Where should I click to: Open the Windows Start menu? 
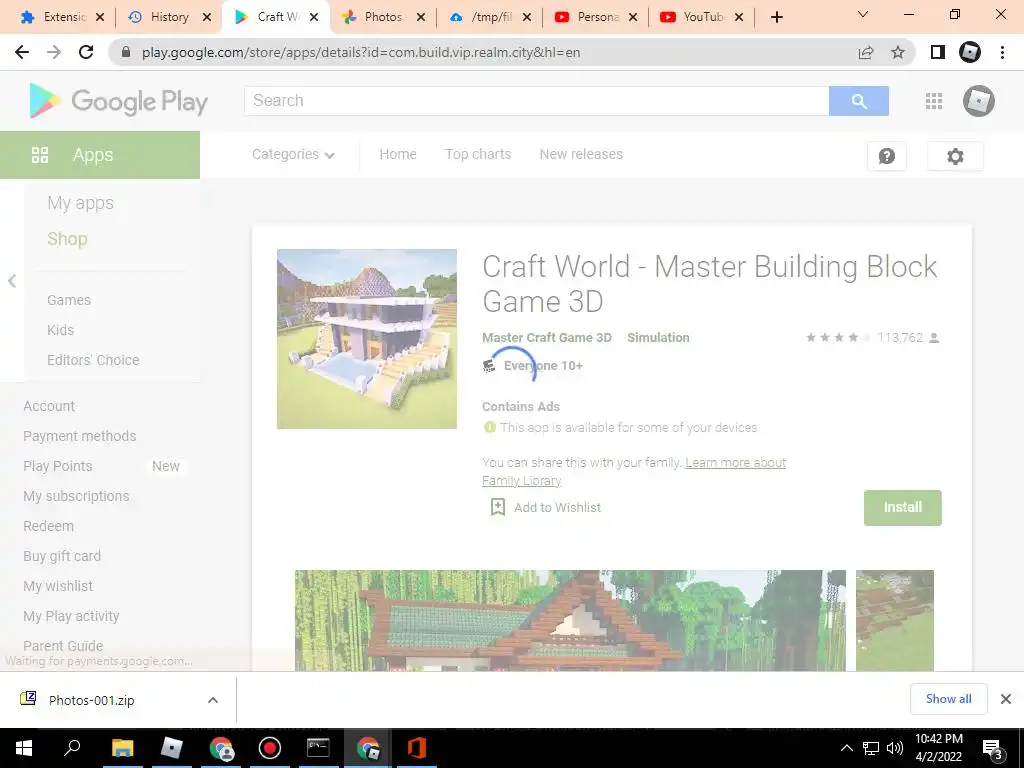tap(24, 748)
